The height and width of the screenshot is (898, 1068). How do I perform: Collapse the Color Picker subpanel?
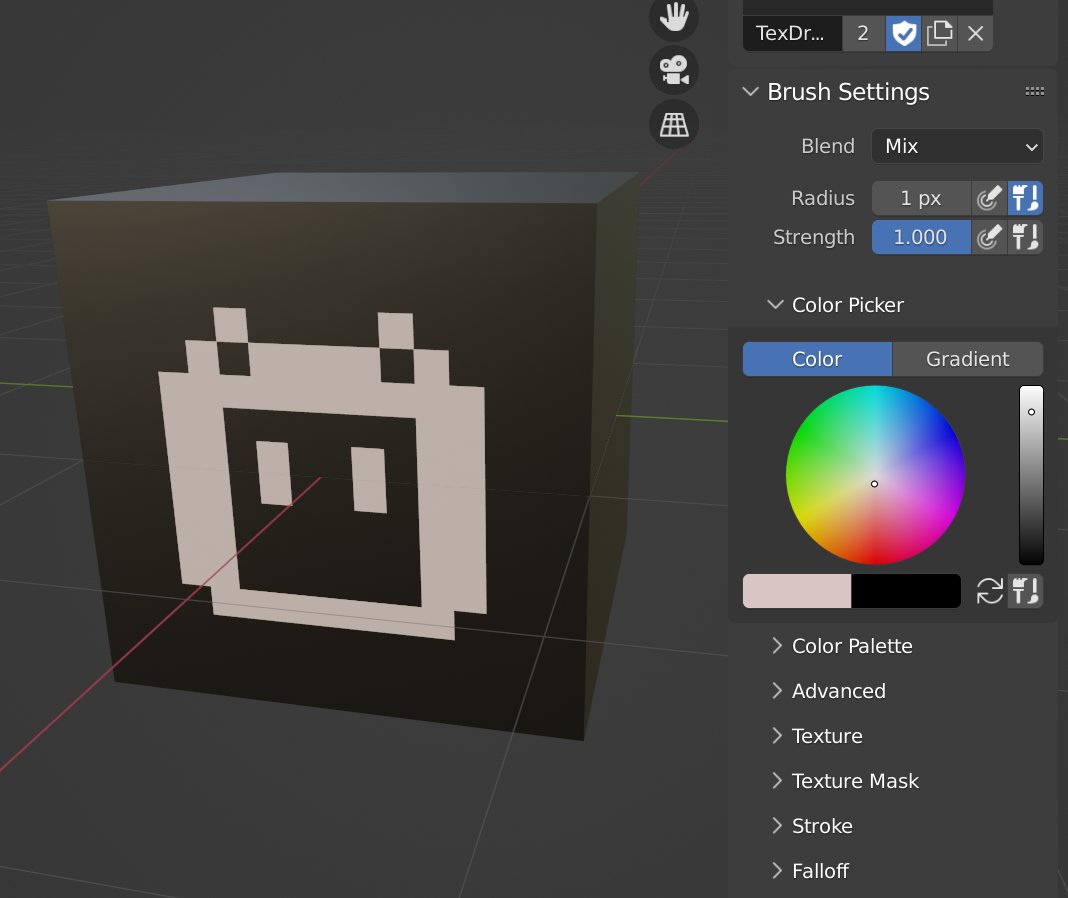pos(775,305)
